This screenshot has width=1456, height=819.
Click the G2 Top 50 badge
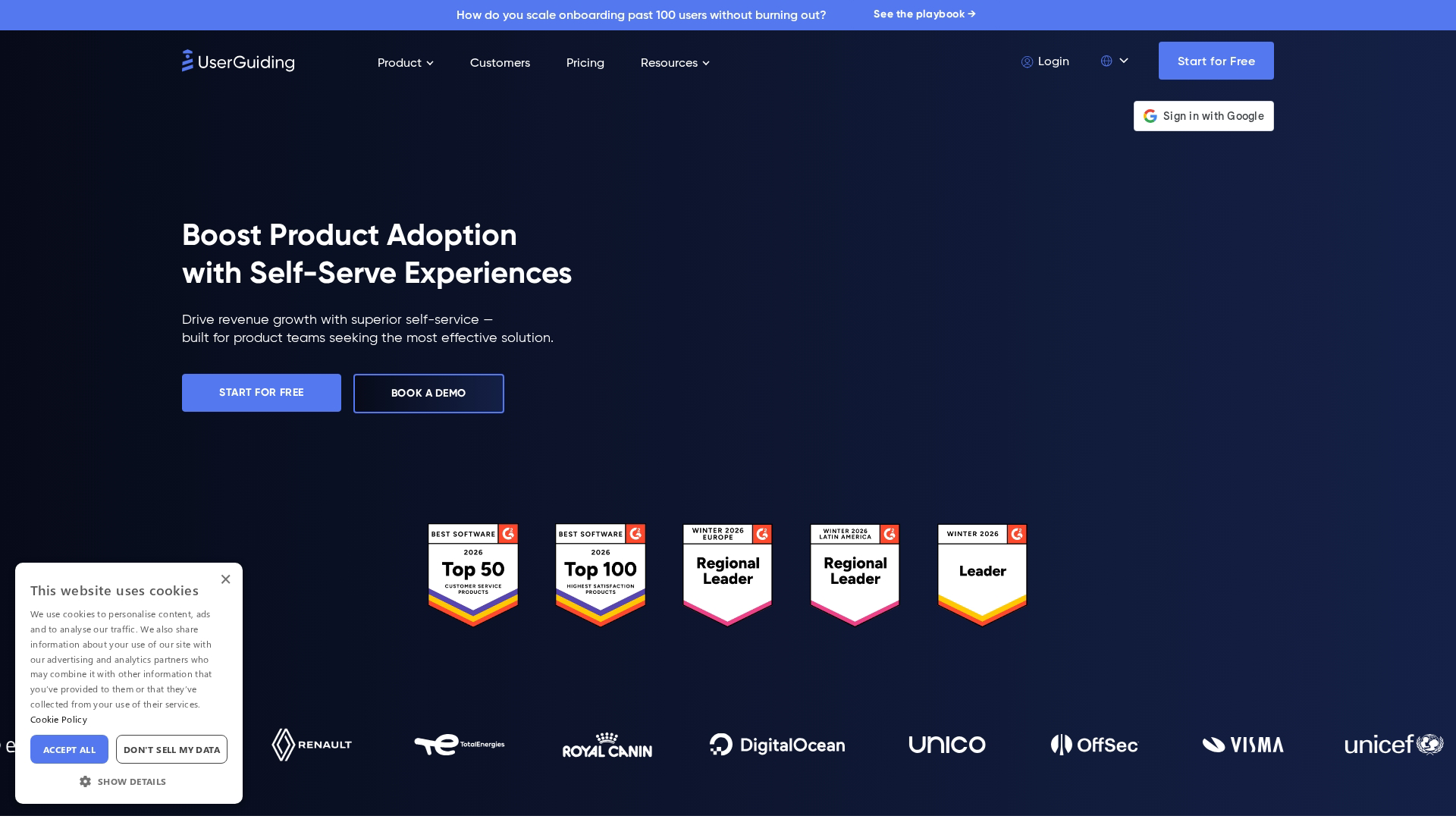pos(473,575)
